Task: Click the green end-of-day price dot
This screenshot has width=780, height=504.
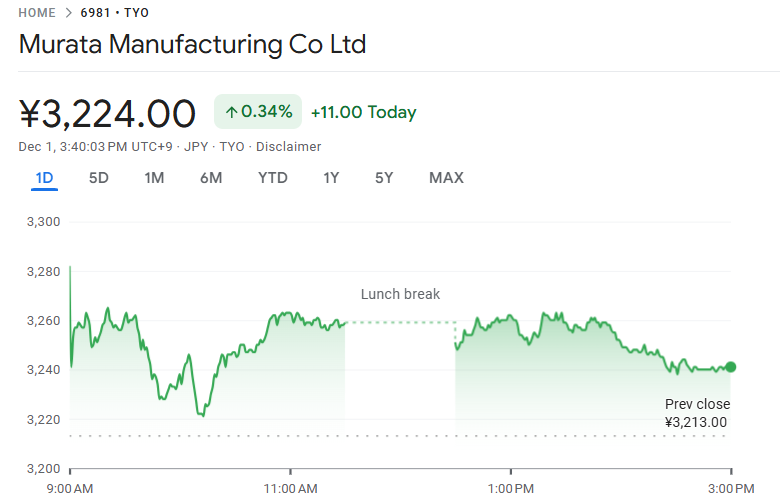Action: click(x=731, y=367)
